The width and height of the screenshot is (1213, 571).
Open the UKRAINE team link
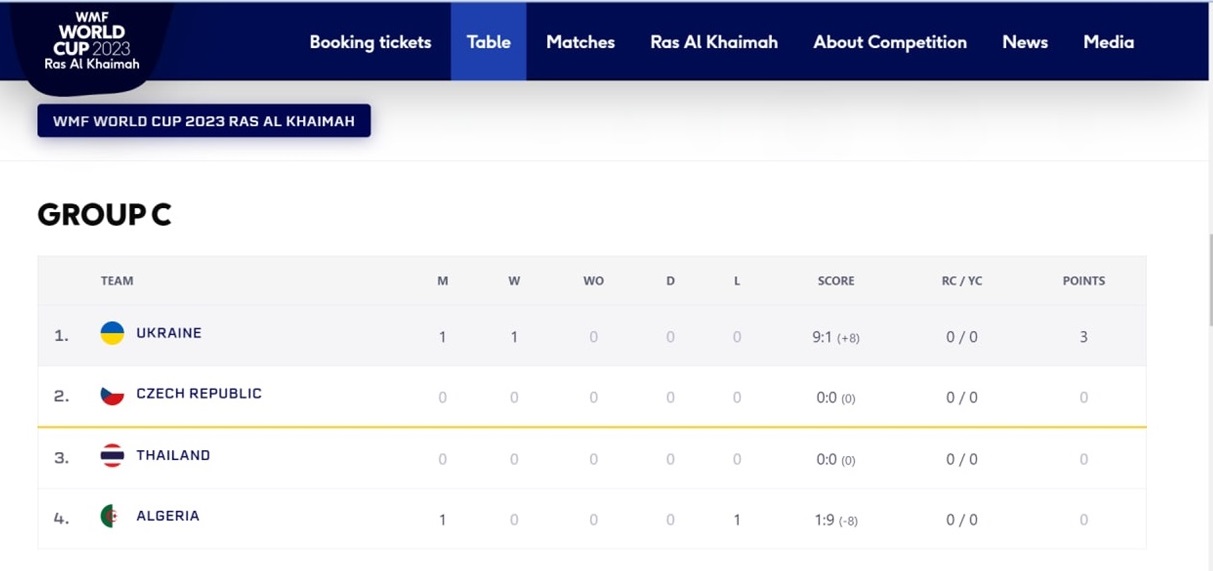pos(169,333)
